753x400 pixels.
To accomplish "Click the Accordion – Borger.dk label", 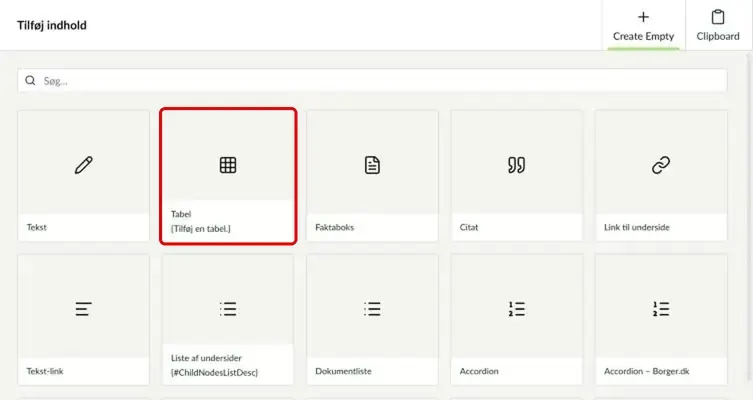I will 647,371.
